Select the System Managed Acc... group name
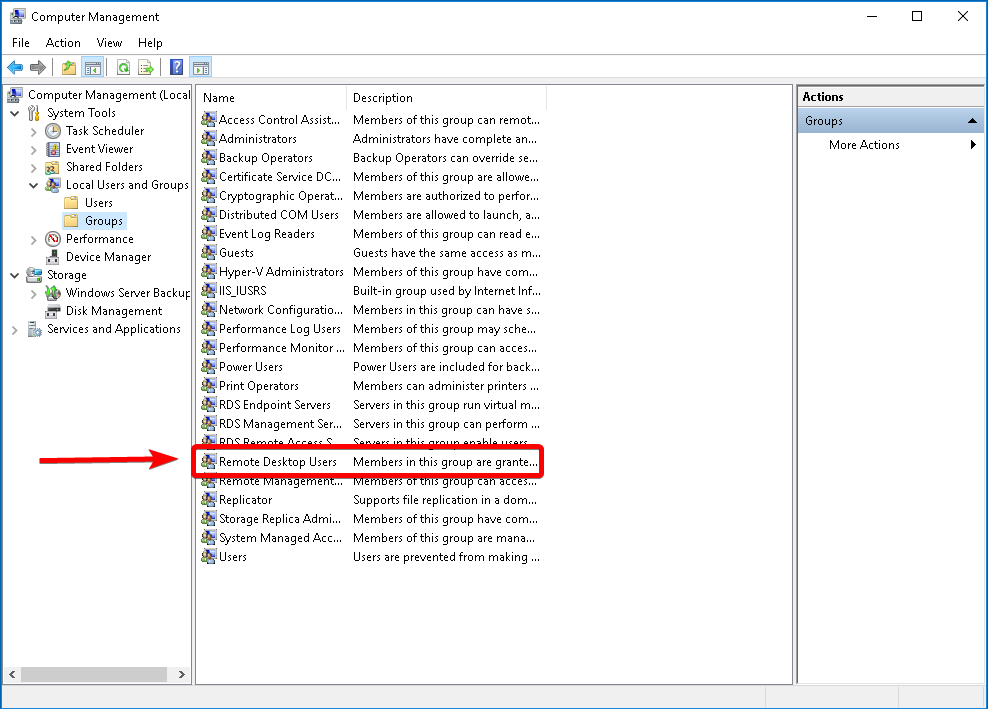The width and height of the screenshot is (988, 709). pyautogui.click(x=280, y=538)
